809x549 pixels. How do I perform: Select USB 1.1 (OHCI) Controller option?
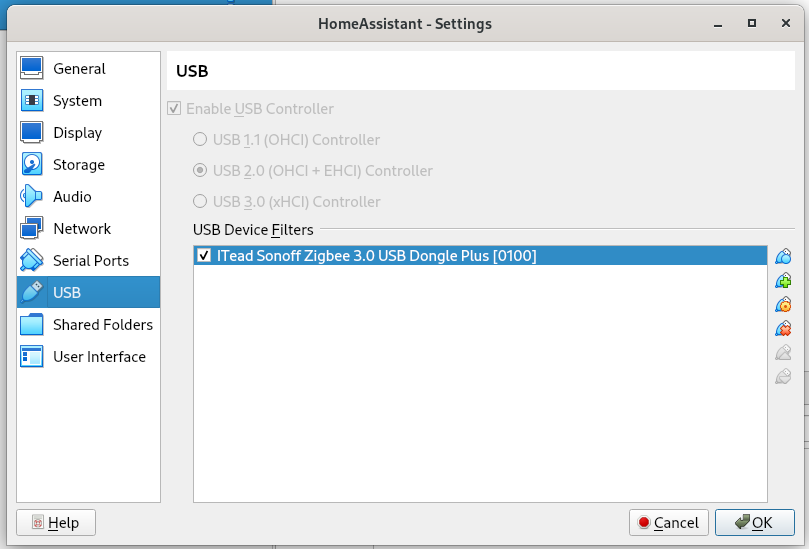point(200,140)
